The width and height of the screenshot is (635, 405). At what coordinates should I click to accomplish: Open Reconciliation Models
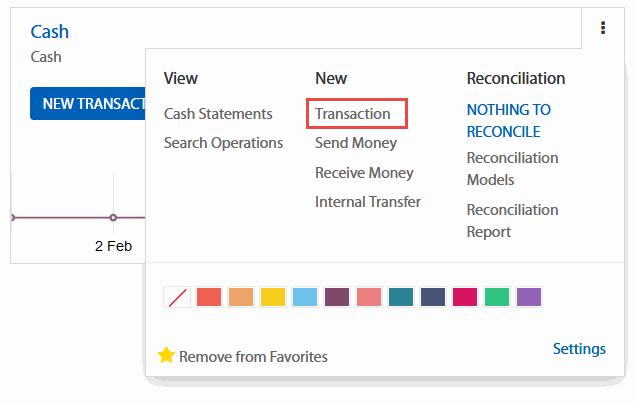pyautogui.click(x=512, y=169)
